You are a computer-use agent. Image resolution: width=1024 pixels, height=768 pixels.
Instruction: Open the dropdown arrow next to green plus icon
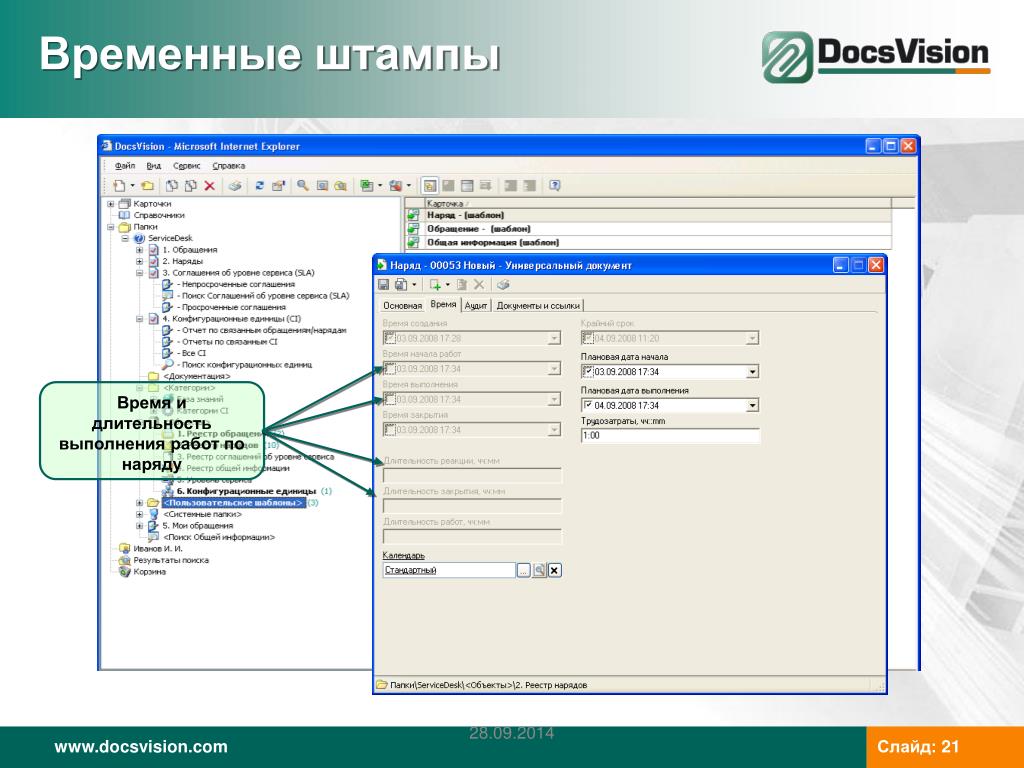pyautogui.click(x=447, y=285)
